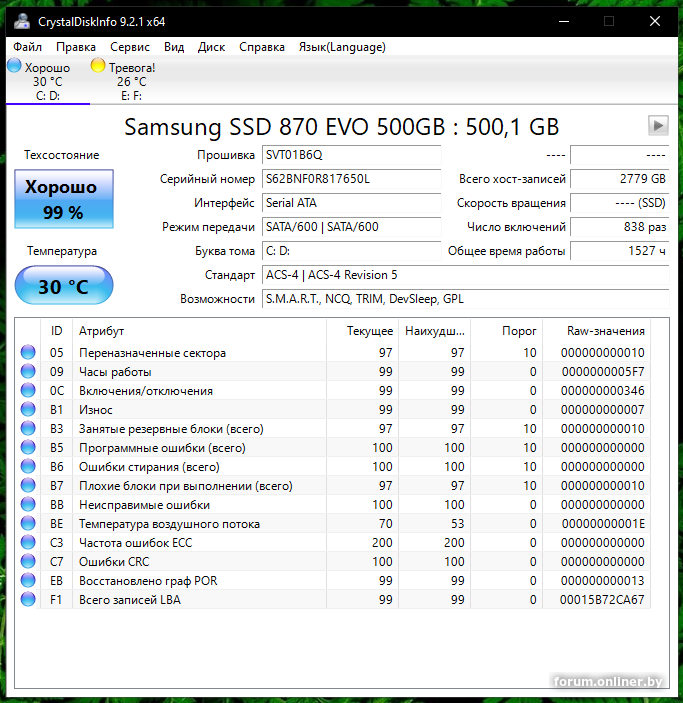Click the status orb for attribute BB
The height and width of the screenshot is (703, 683).
[28, 504]
